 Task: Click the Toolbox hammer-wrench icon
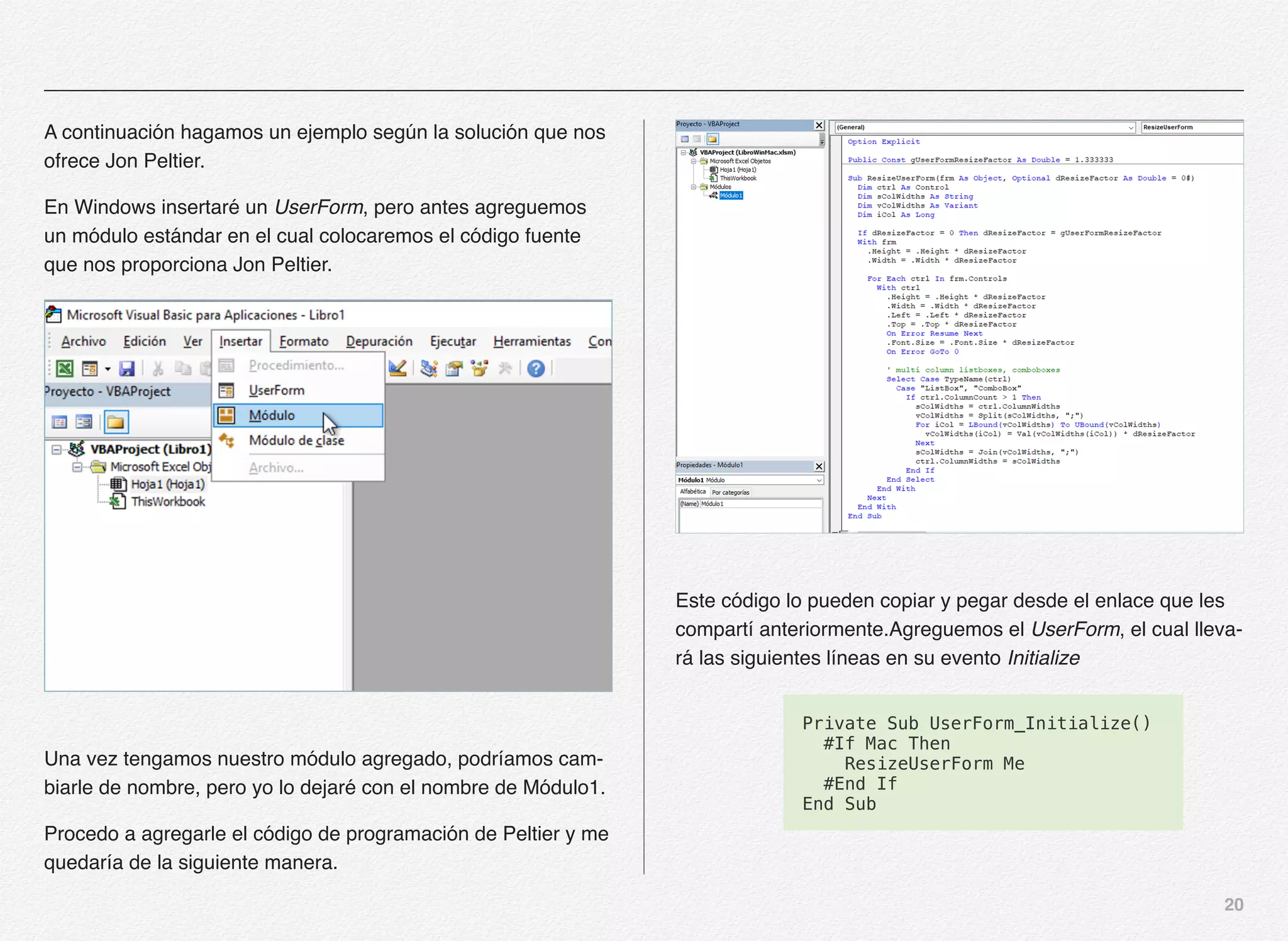[x=505, y=368]
